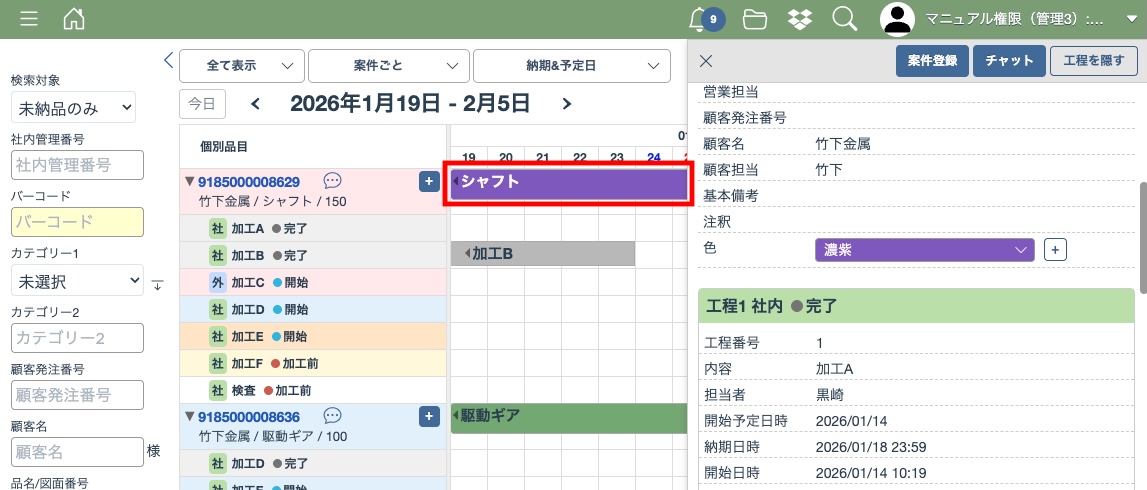Open the folder icon in header
The width and height of the screenshot is (1147, 490).
click(755, 19)
